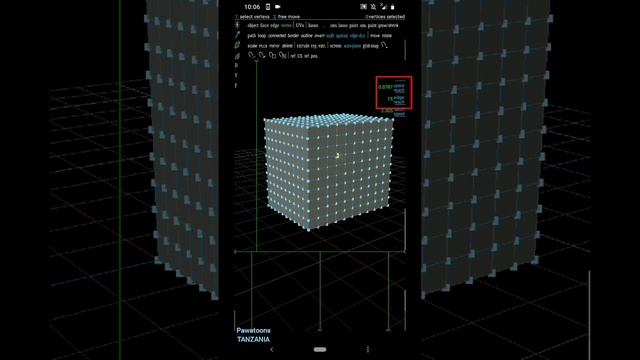640x360 pixels.
Task: Tap the fourth left-column tool icon
Action: 237,56
